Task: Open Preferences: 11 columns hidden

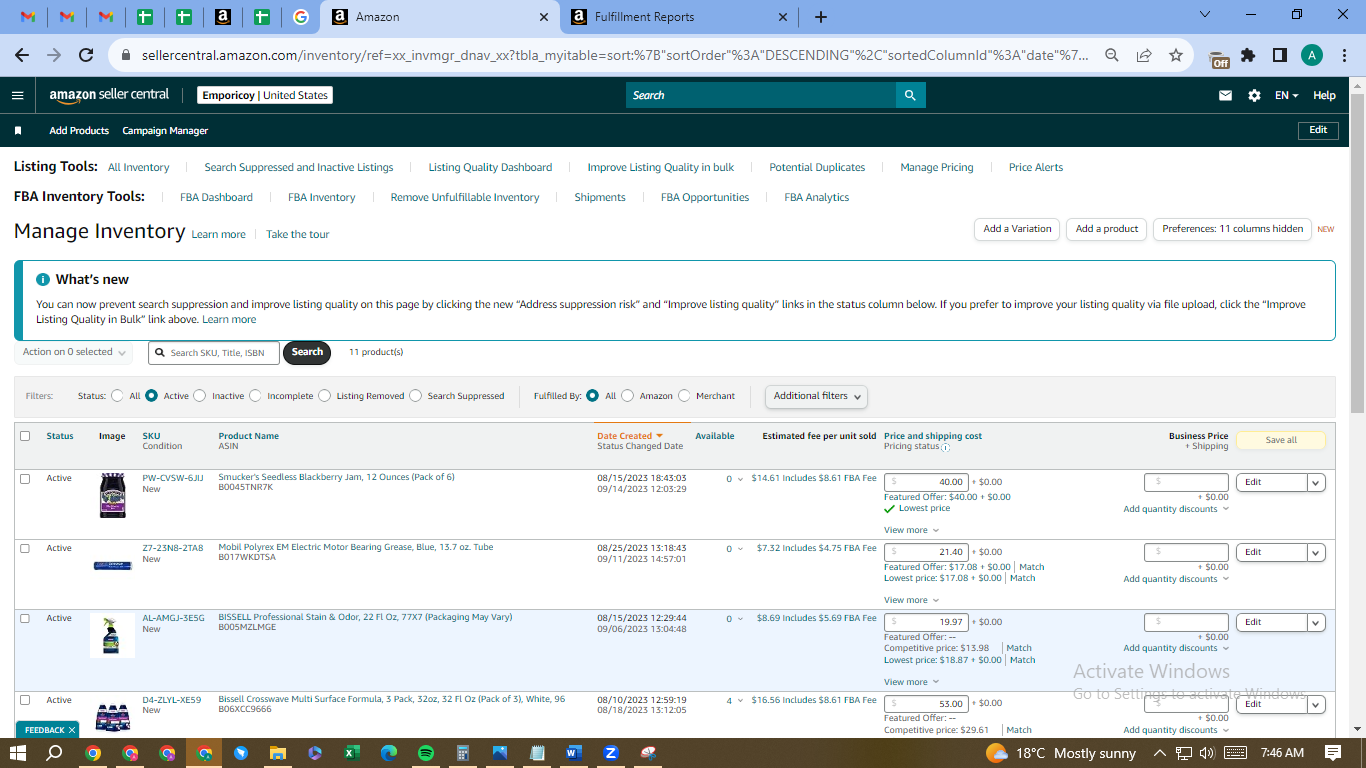Action: (x=1233, y=229)
